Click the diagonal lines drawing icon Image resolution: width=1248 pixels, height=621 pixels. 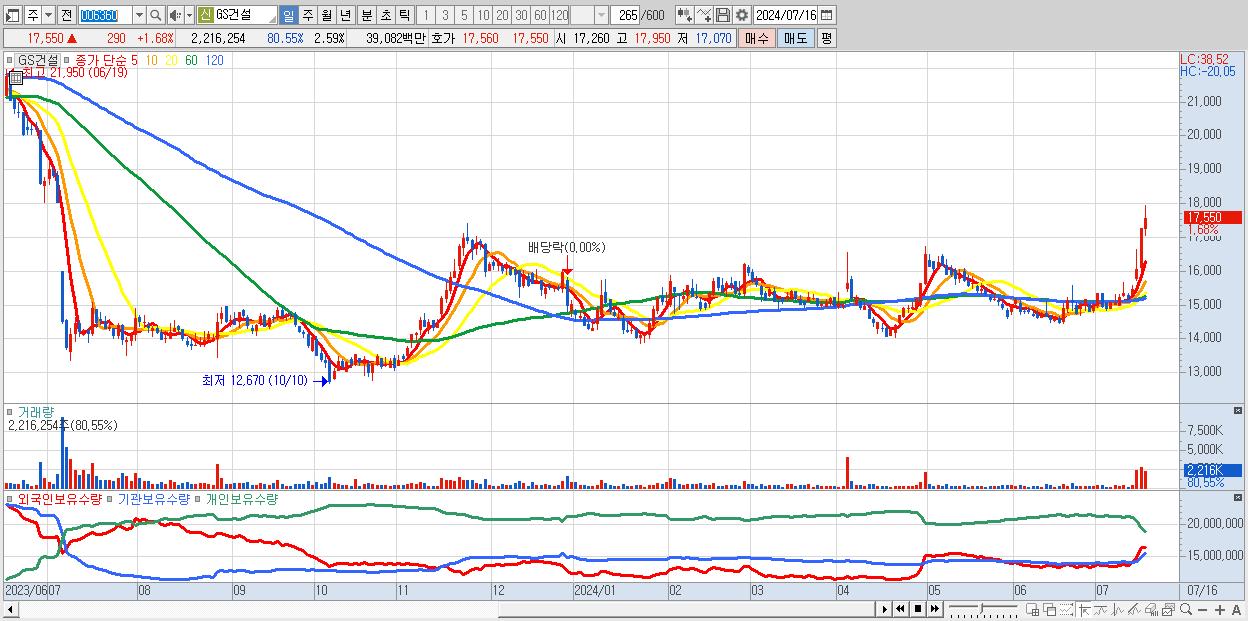(x=1134, y=609)
